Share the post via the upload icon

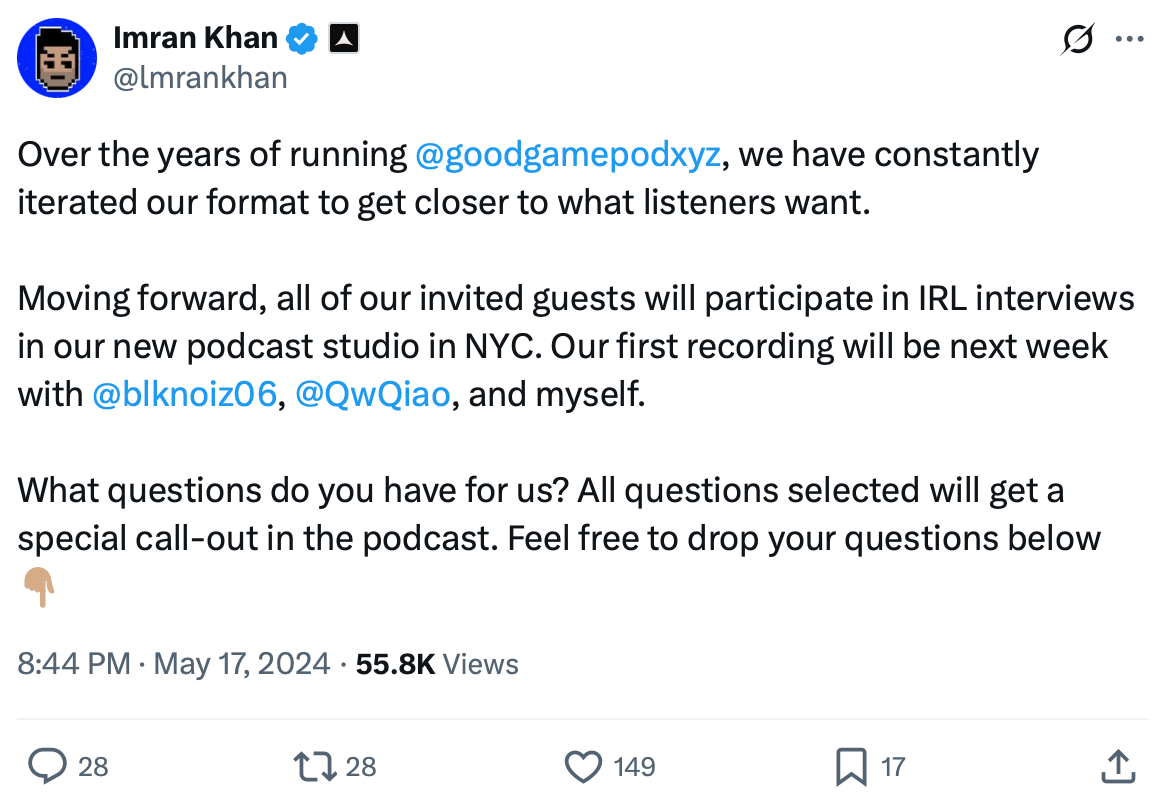[x=1117, y=767]
